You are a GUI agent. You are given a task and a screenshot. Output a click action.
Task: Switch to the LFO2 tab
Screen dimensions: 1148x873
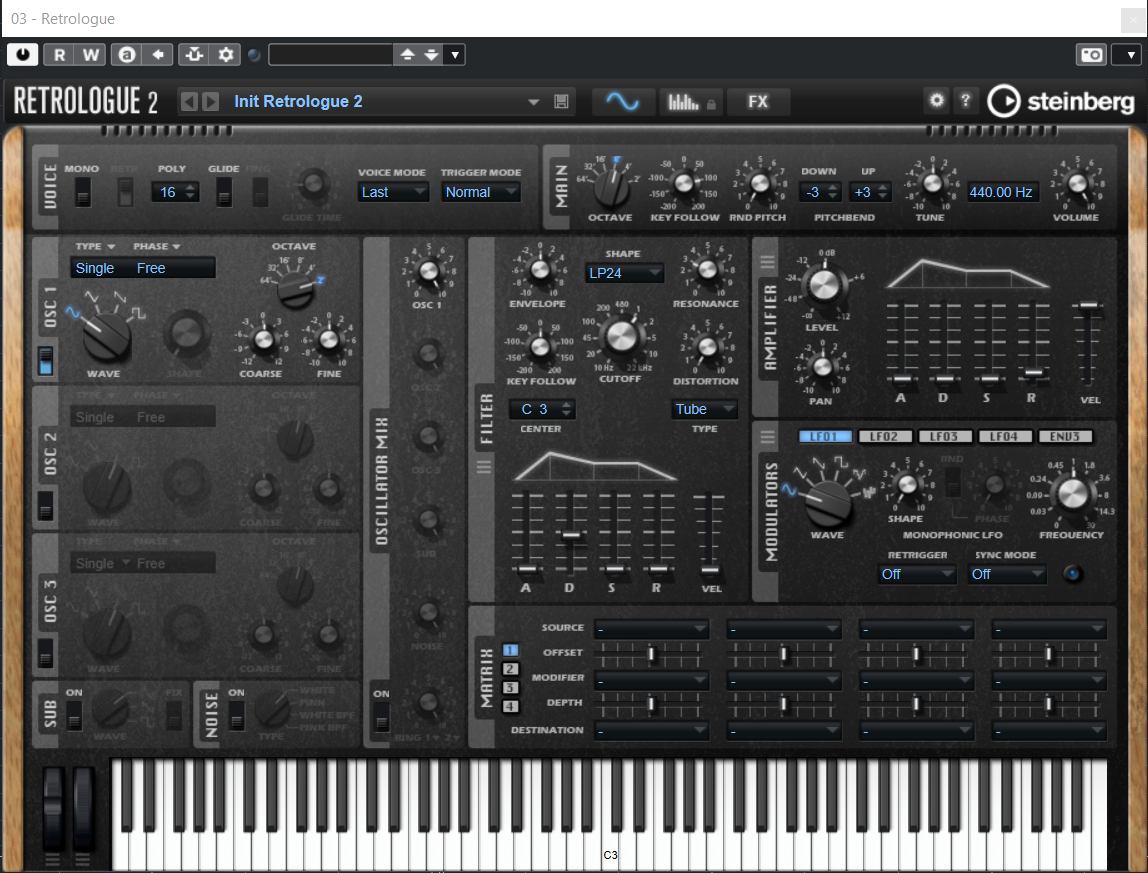[884, 436]
